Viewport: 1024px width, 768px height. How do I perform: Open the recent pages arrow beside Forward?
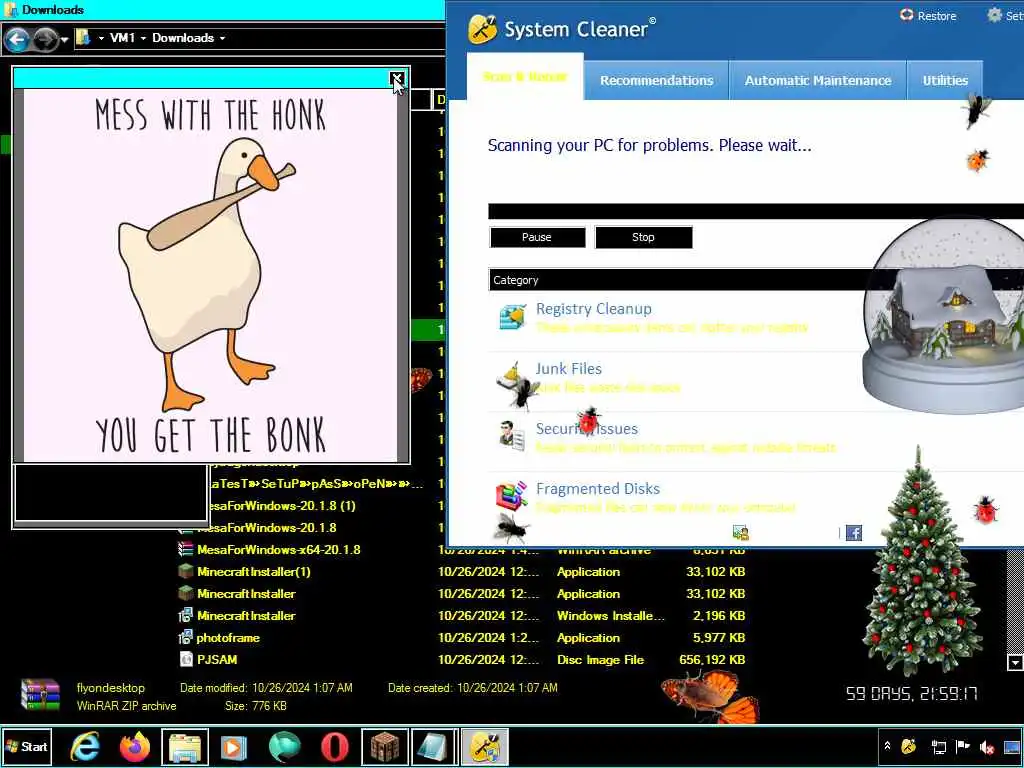pos(64,40)
